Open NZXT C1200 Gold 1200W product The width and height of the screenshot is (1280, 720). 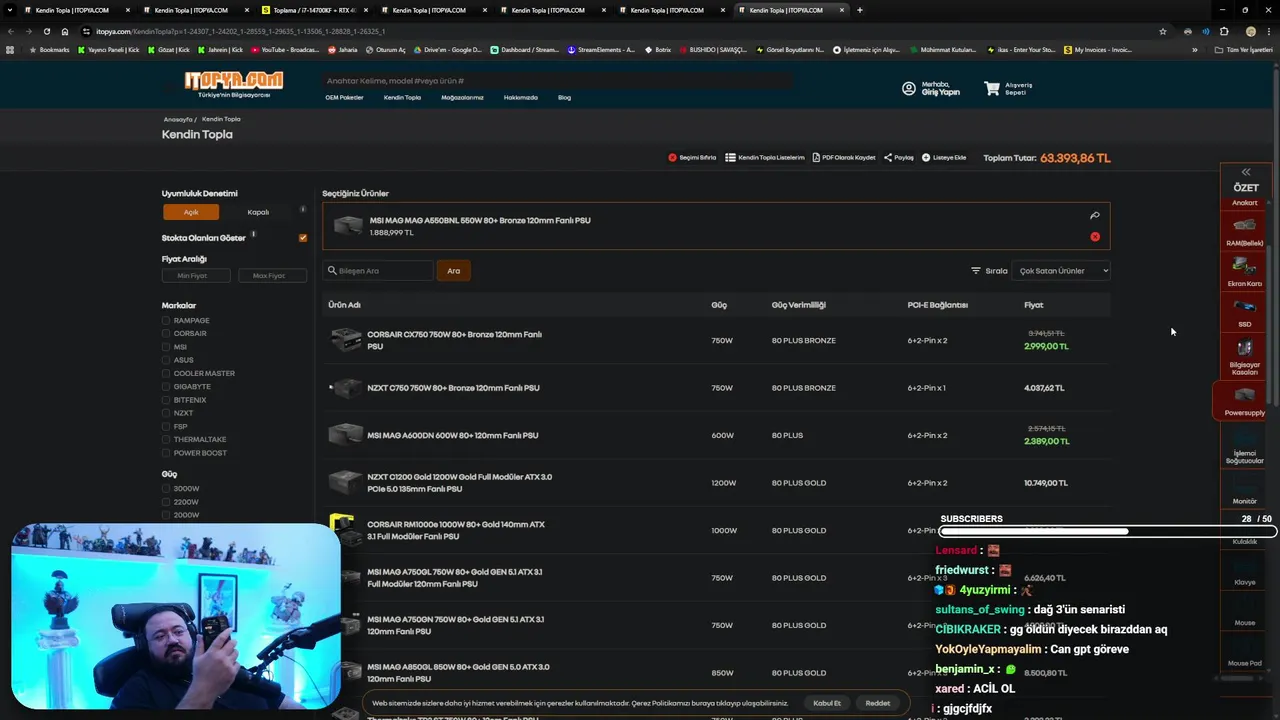pos(459,483)
